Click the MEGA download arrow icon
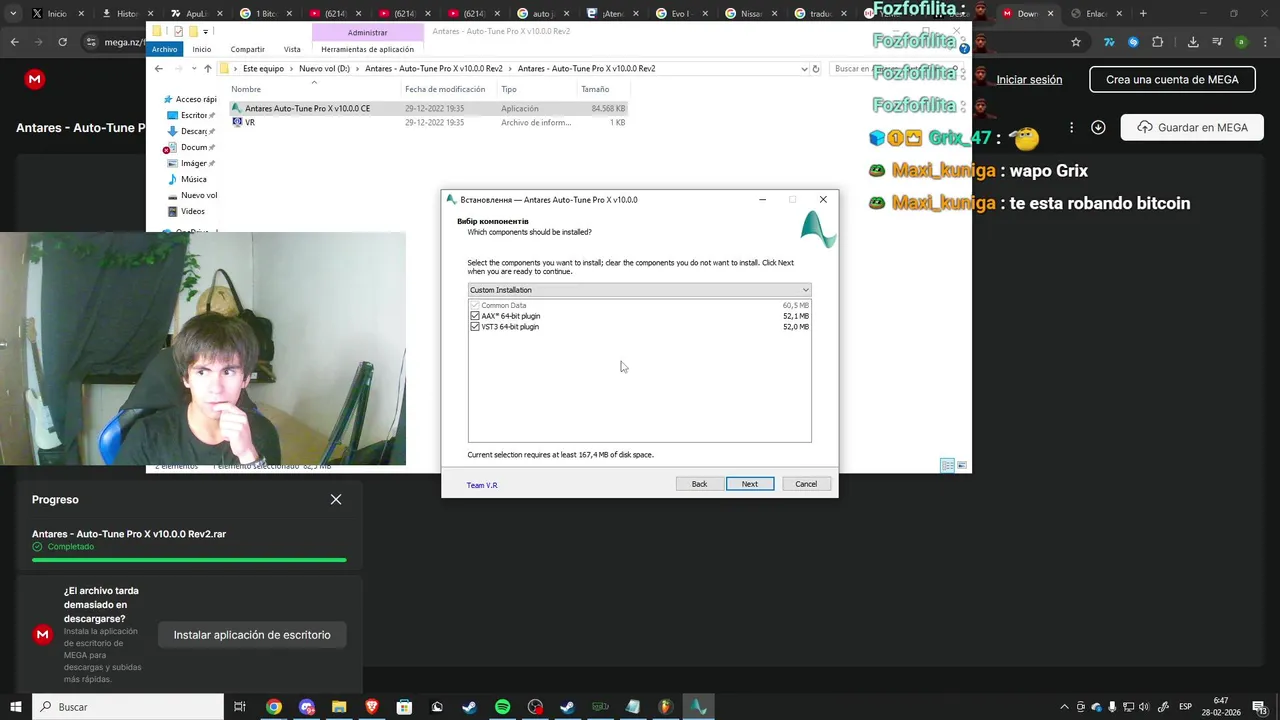Viewport: 1280px width, 720px height. point(1098,127)
